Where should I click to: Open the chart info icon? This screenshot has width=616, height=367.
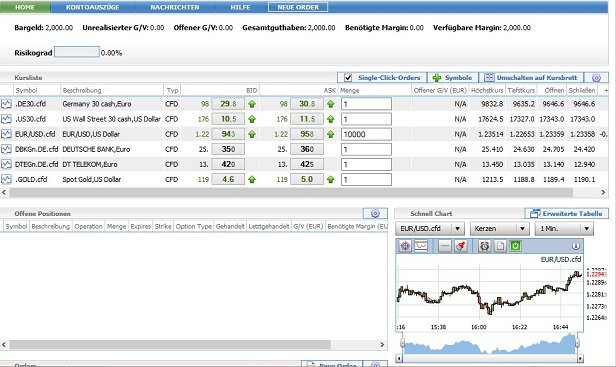(576, 246)
